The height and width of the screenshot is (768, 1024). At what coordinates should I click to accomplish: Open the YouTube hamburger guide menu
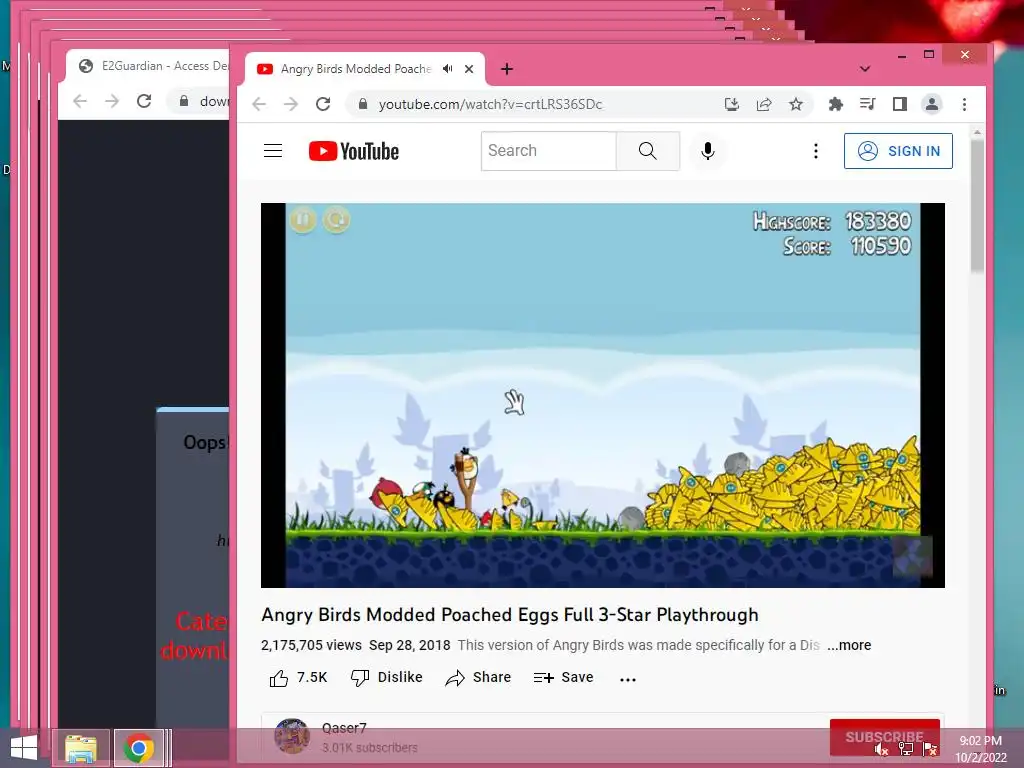(x=273, y=151)
